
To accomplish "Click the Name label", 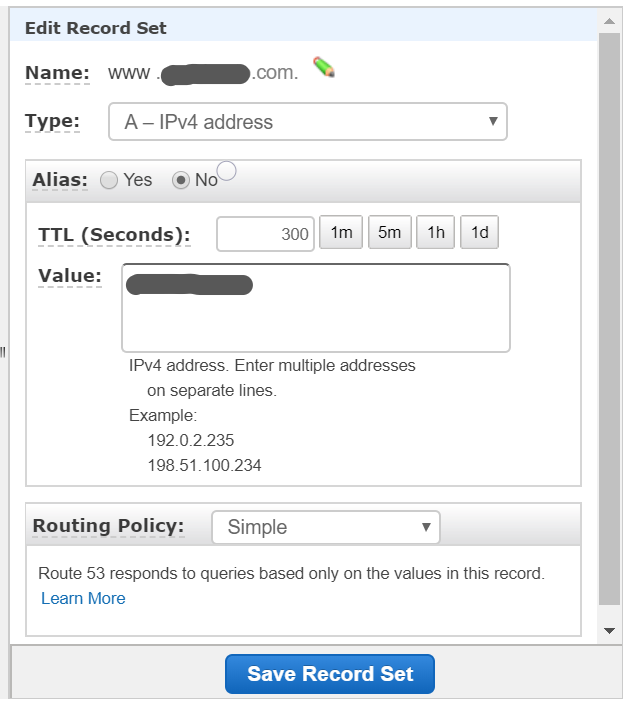I will pyautogui.click(x=57, y=73).
